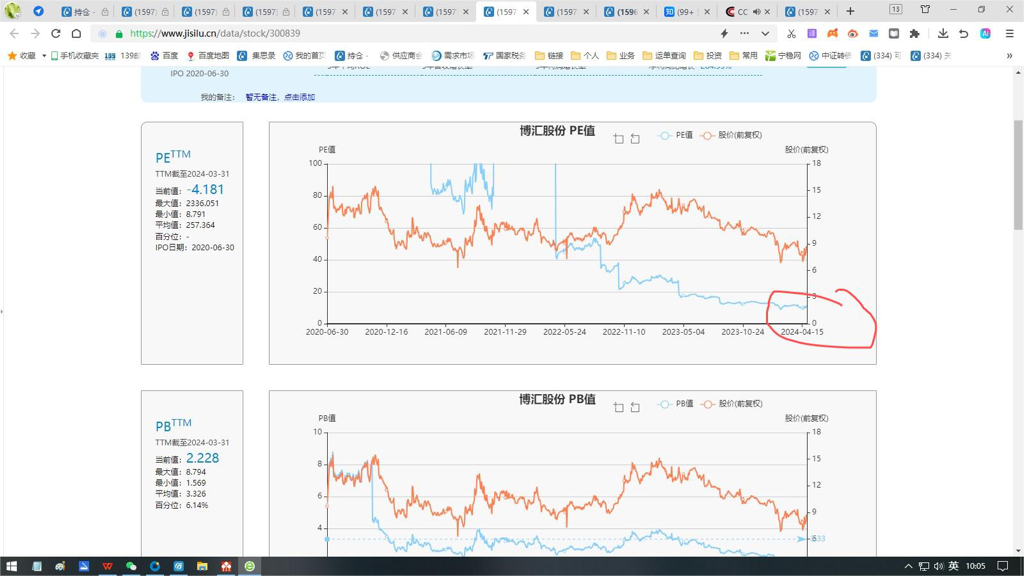Click the zoom area icon on PE chart
This screenshot has height=576, width=1024.
tap(619, 139)
